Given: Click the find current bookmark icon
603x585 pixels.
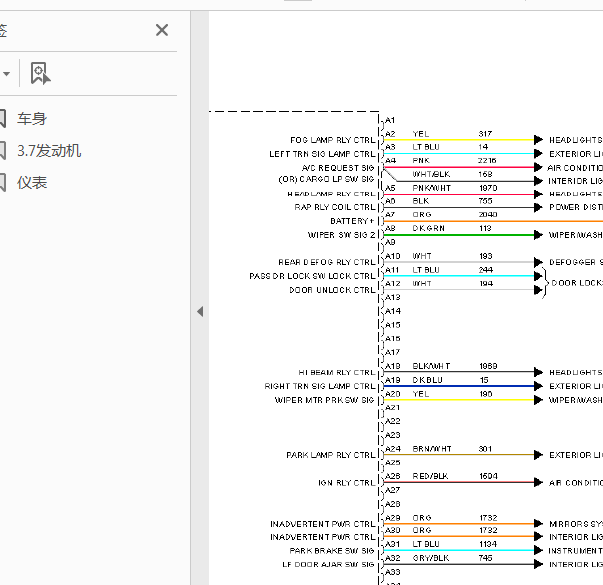Looking at the screenshot, I should 40,73.
